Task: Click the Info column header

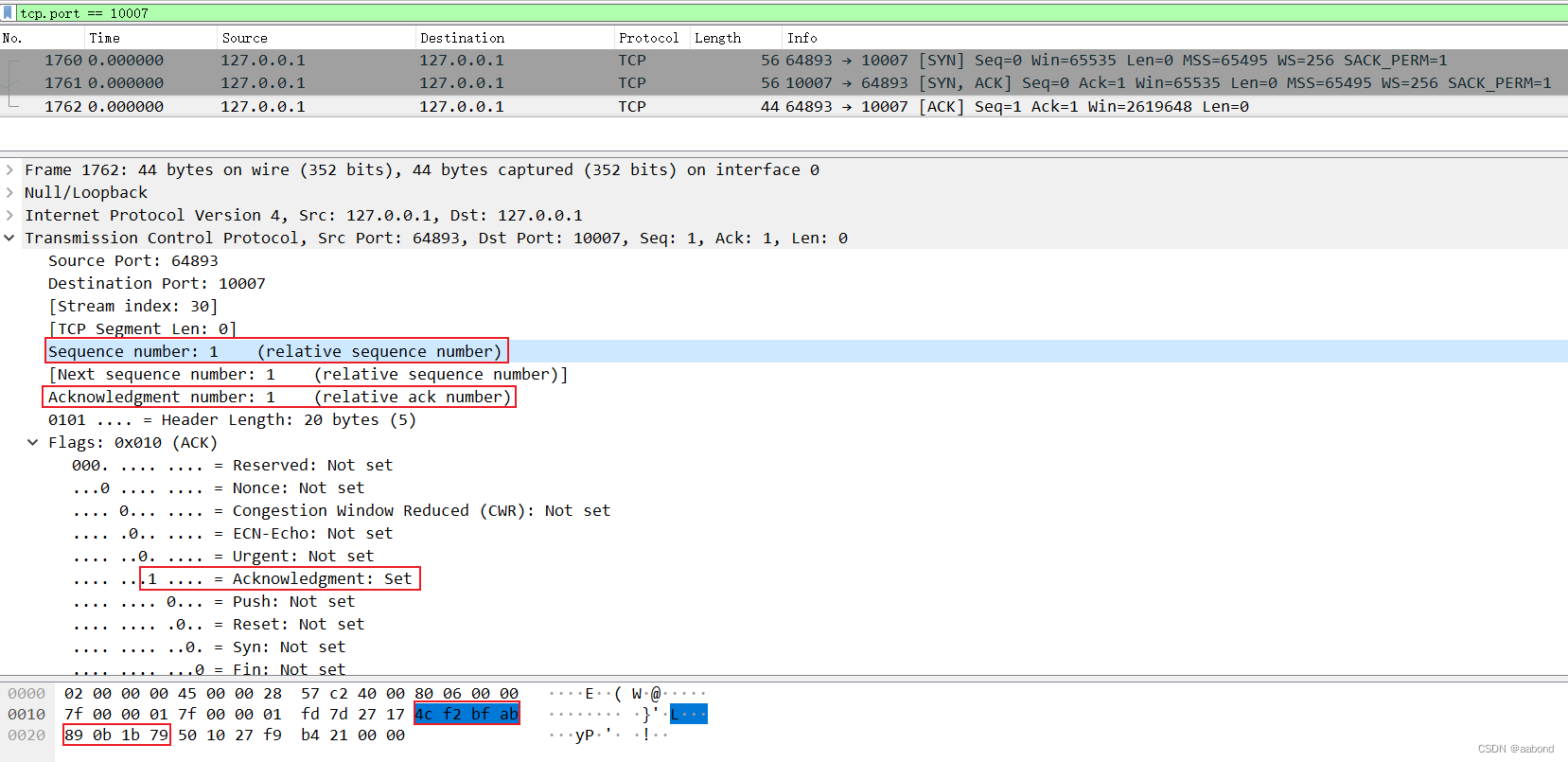Action: [1175, 38]
